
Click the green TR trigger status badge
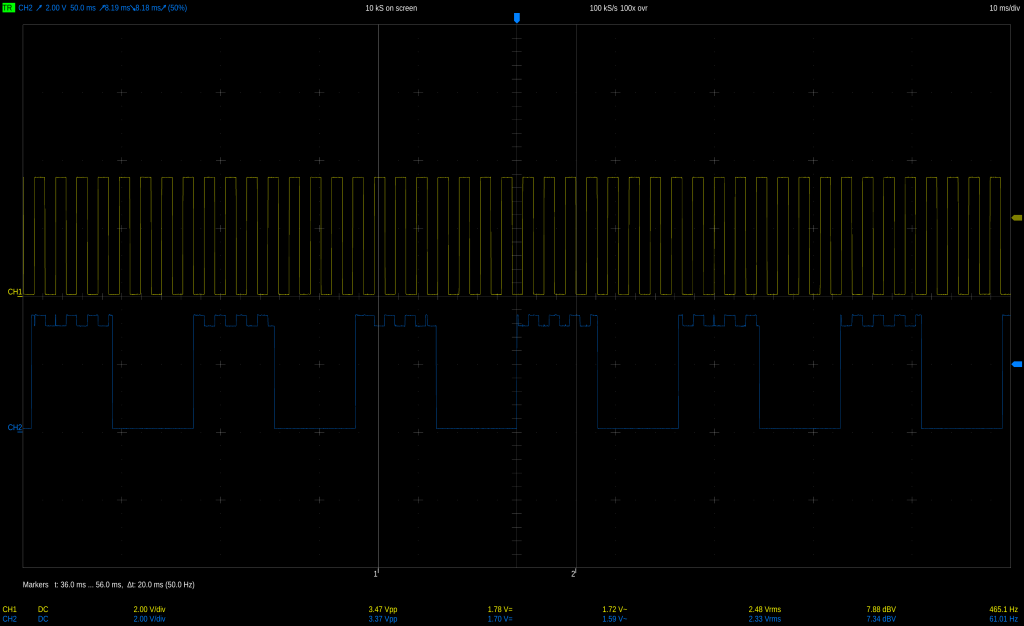(x=8, y=8)
